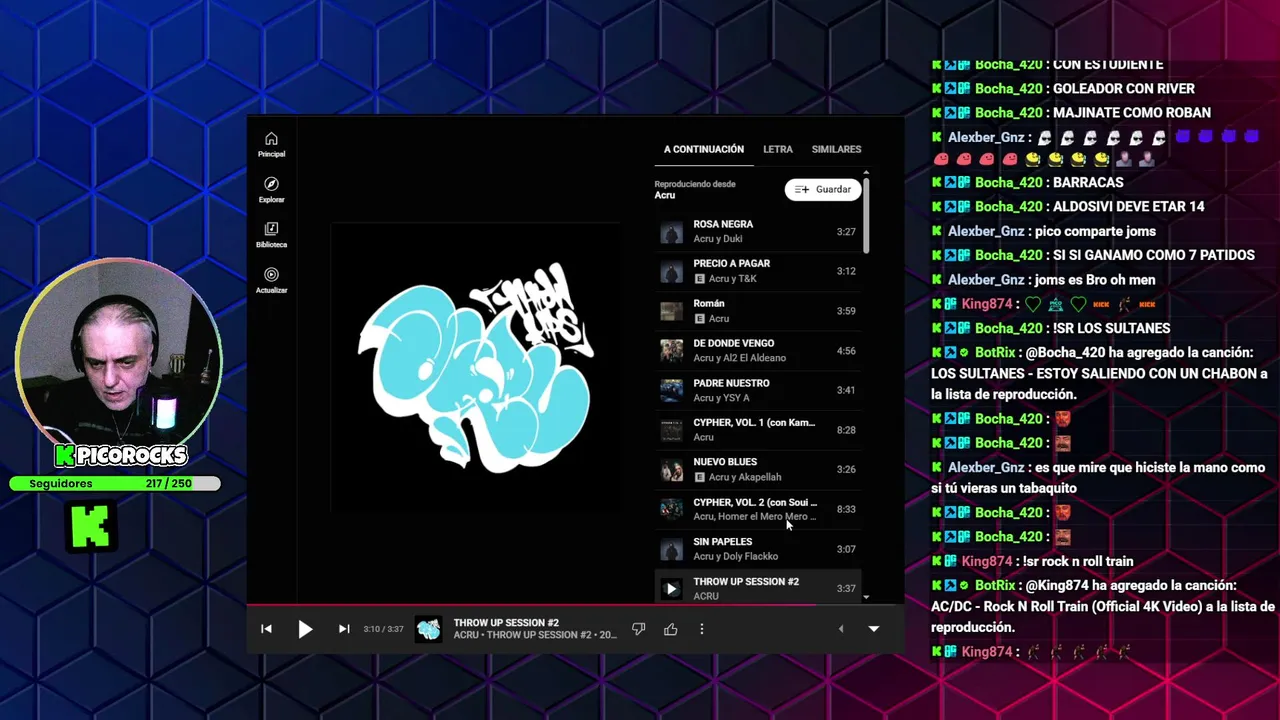
Task: Like the current song with thumbs up
Action: click(x=670, y=629)
